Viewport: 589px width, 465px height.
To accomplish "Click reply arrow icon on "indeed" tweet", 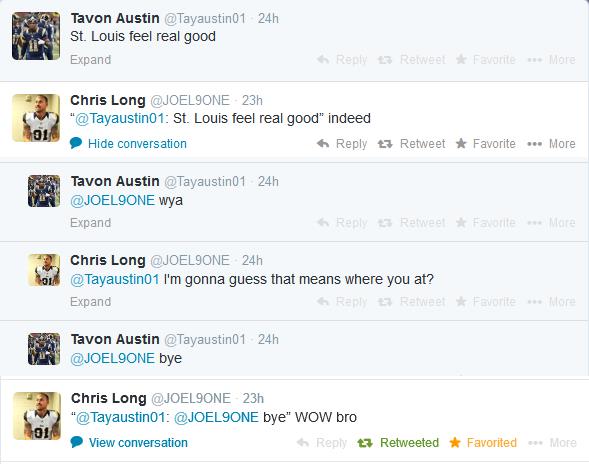I will [323, 143].
